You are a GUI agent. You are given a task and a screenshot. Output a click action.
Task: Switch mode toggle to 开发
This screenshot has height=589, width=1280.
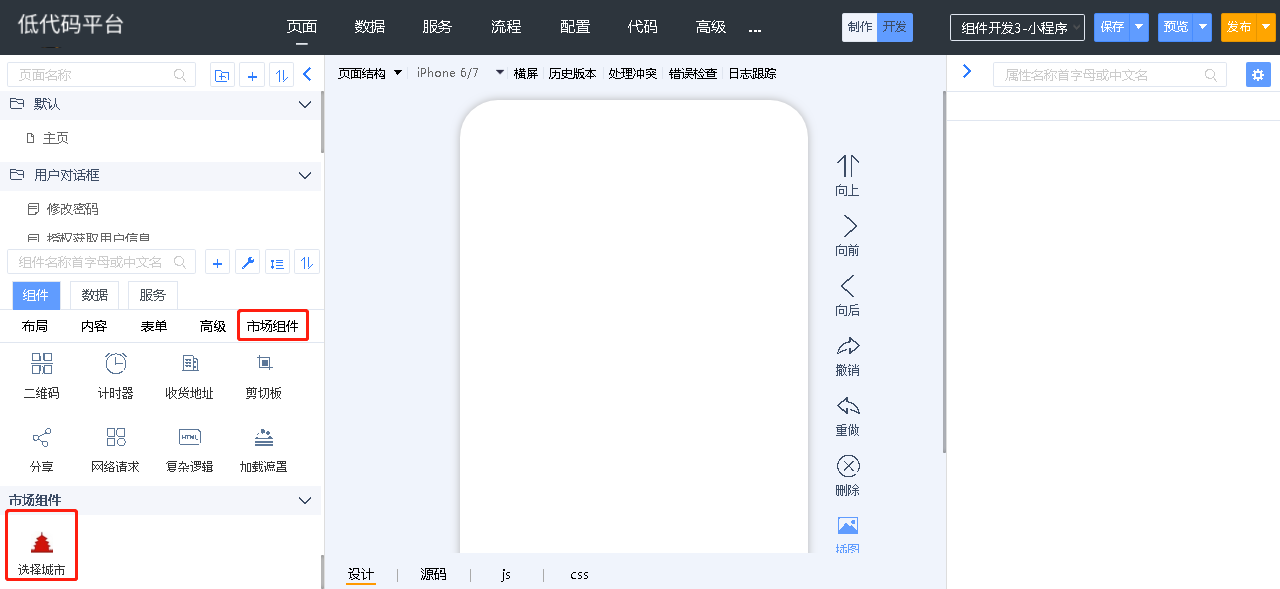coord(894,27)
